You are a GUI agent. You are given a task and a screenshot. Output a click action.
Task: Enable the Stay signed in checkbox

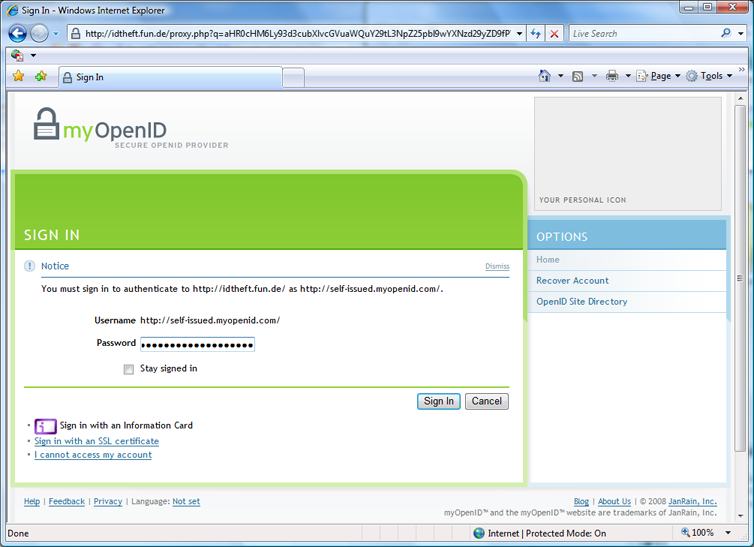[129, 369]
